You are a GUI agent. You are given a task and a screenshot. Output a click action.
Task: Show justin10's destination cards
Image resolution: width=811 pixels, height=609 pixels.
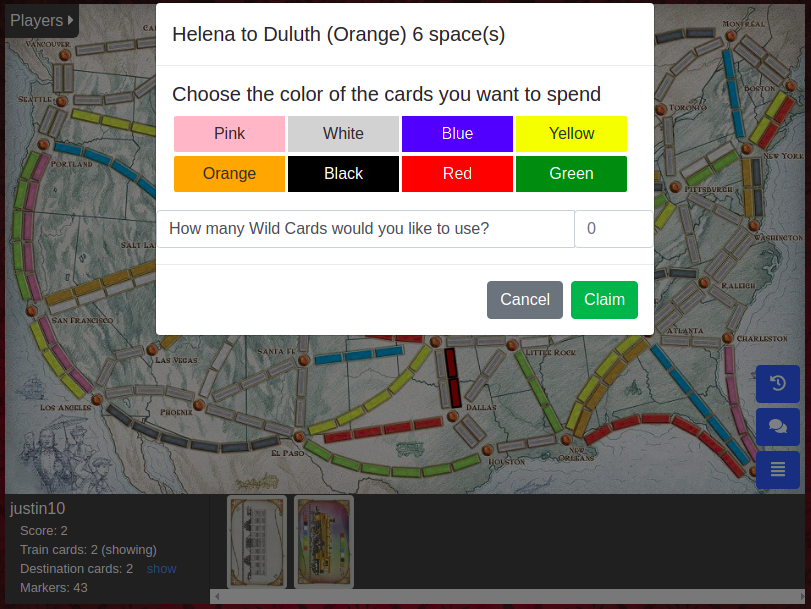161,568
